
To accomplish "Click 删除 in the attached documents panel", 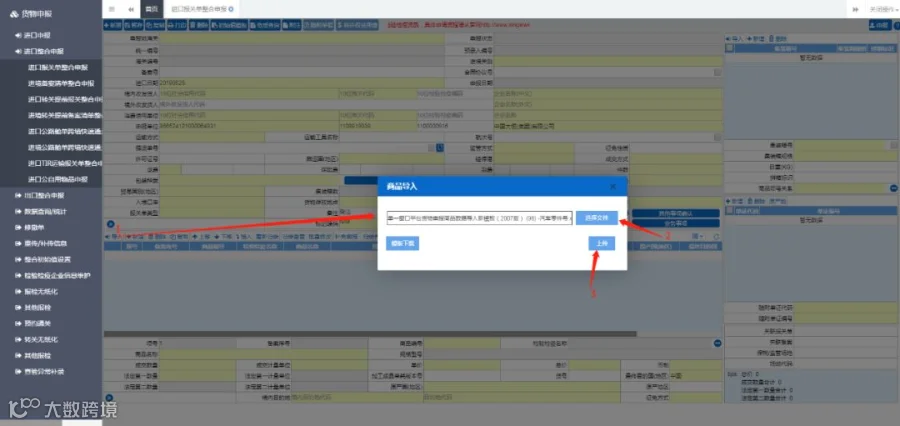I will coord(754,201).
